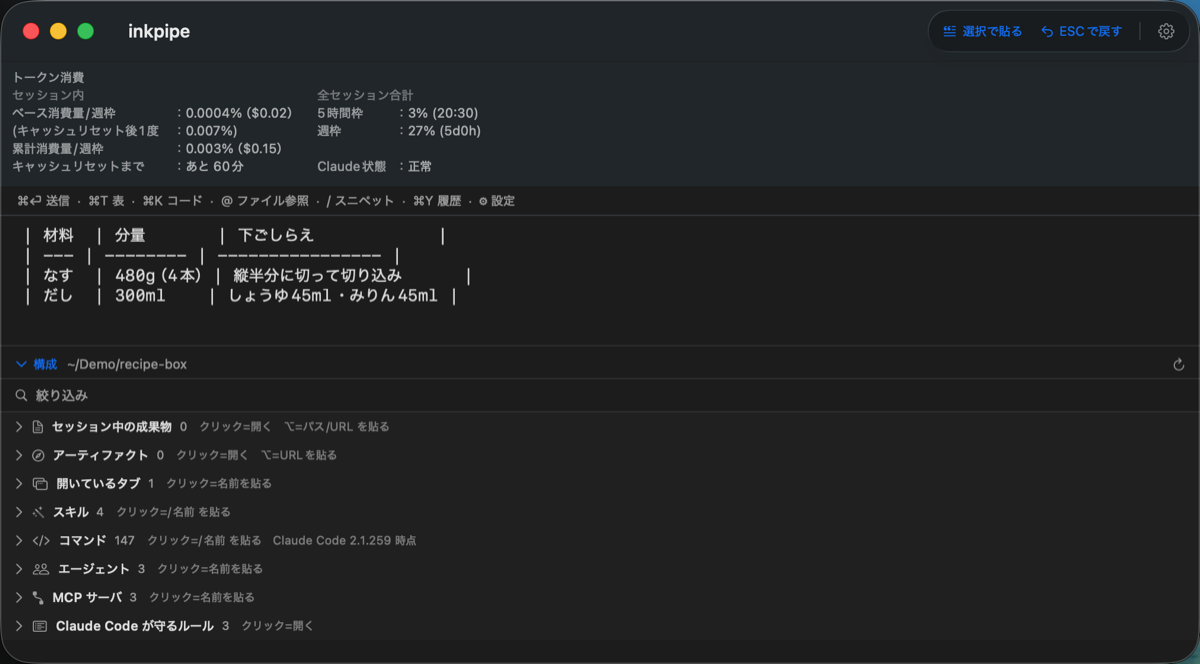Click the だし 300ml table row
The image size is (1200, 664).
[x=241, y=296]
